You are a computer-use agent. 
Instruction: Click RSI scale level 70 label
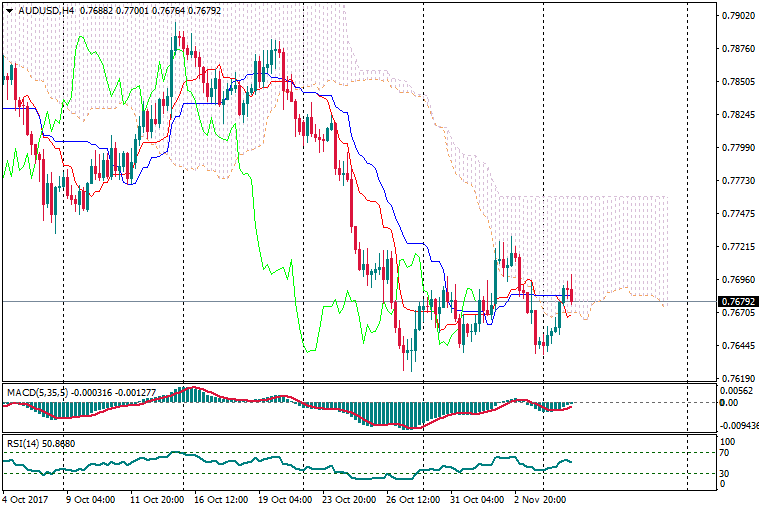[727, 453]
